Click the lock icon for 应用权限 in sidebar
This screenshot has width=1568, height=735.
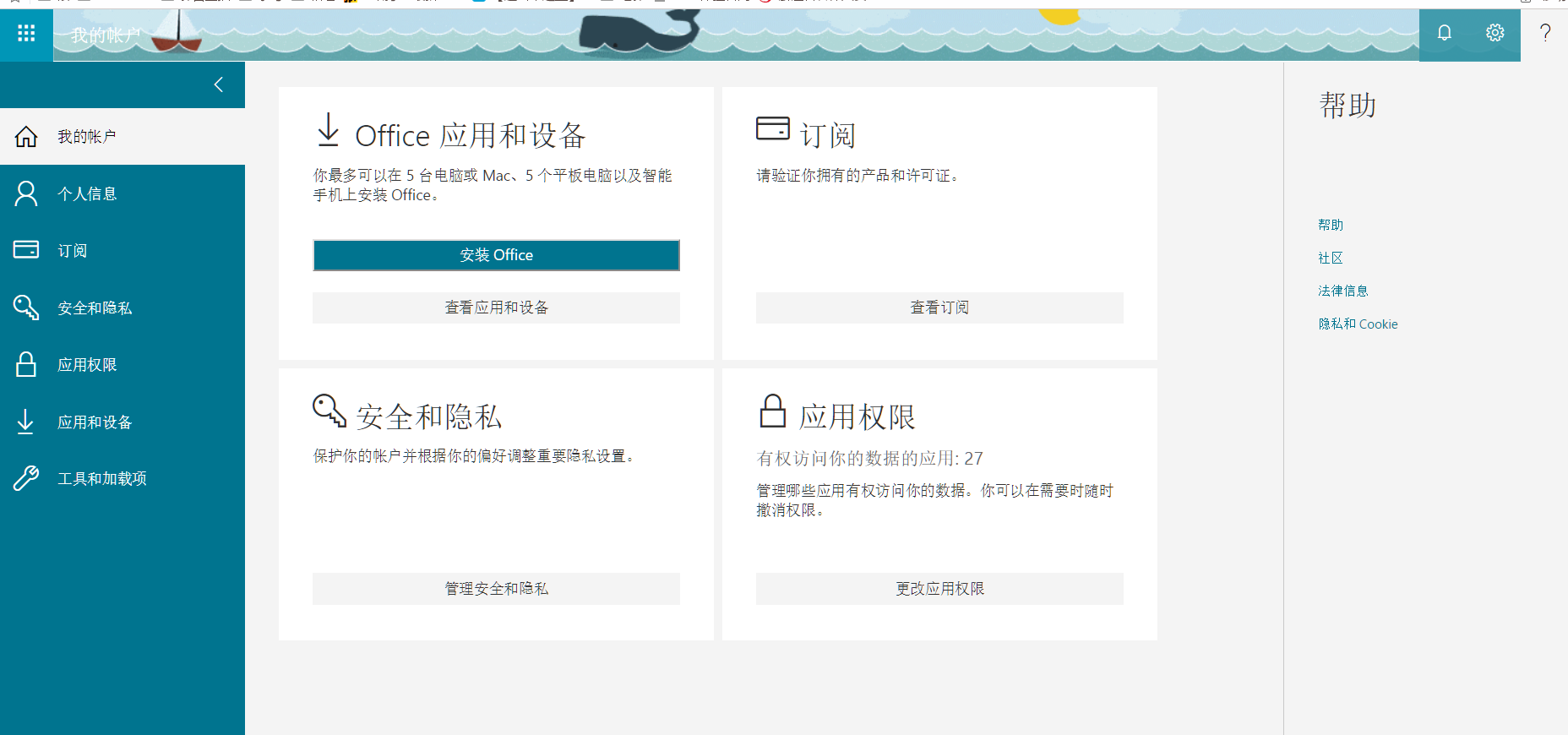[x=26, y=364]
